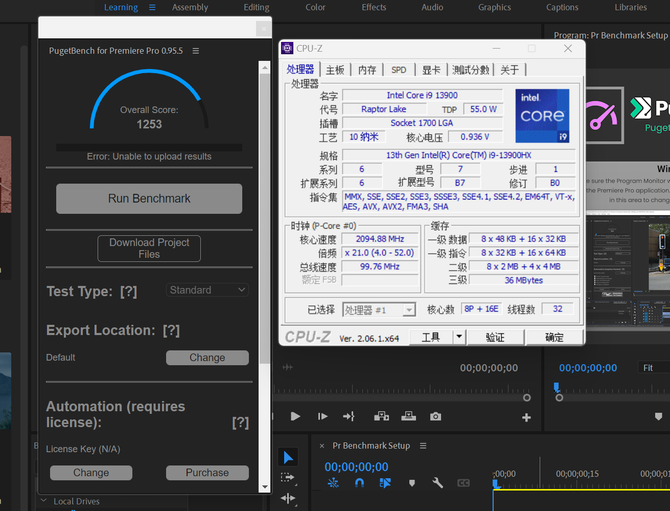Viewport: 670px width, 511px height.
Task: Click the CPU-Z title bar app icon
Action: click(287, 48)
